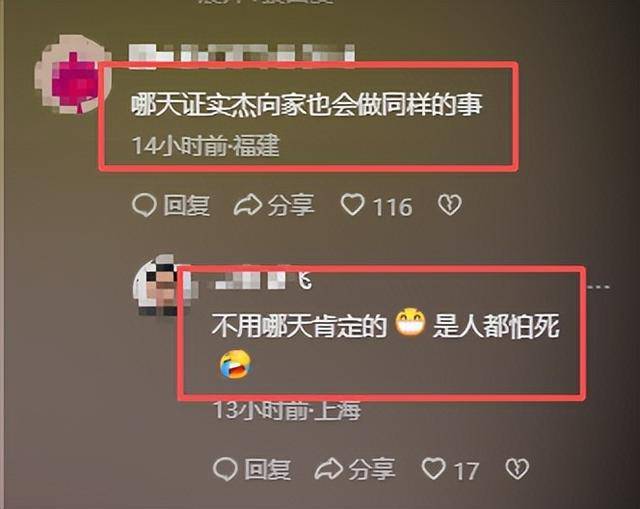Tap the crying-laughing emoji in reply

click(x=235, y=364)
